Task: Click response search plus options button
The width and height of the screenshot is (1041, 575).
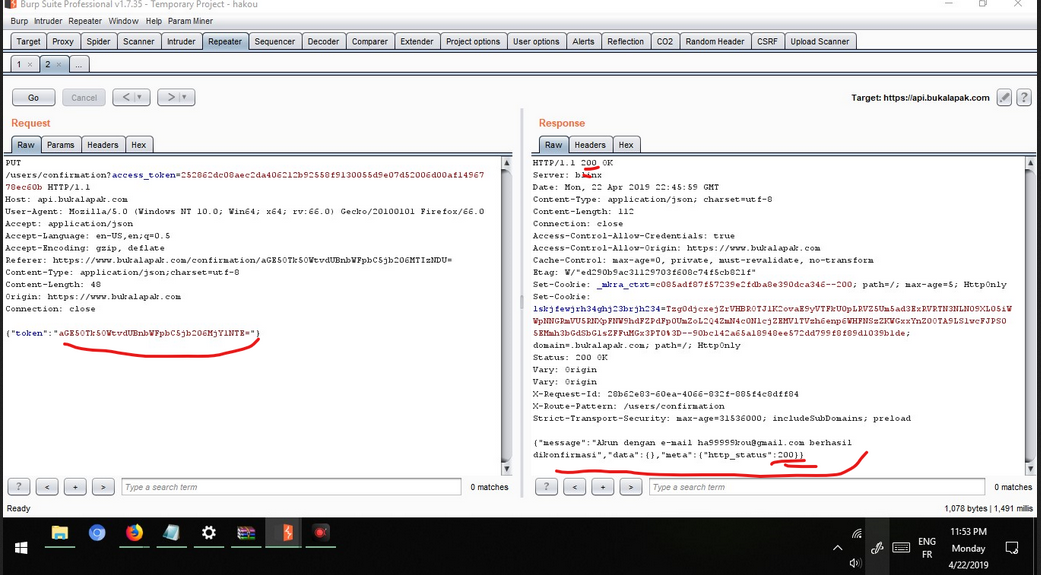Action: click(602, 487)
